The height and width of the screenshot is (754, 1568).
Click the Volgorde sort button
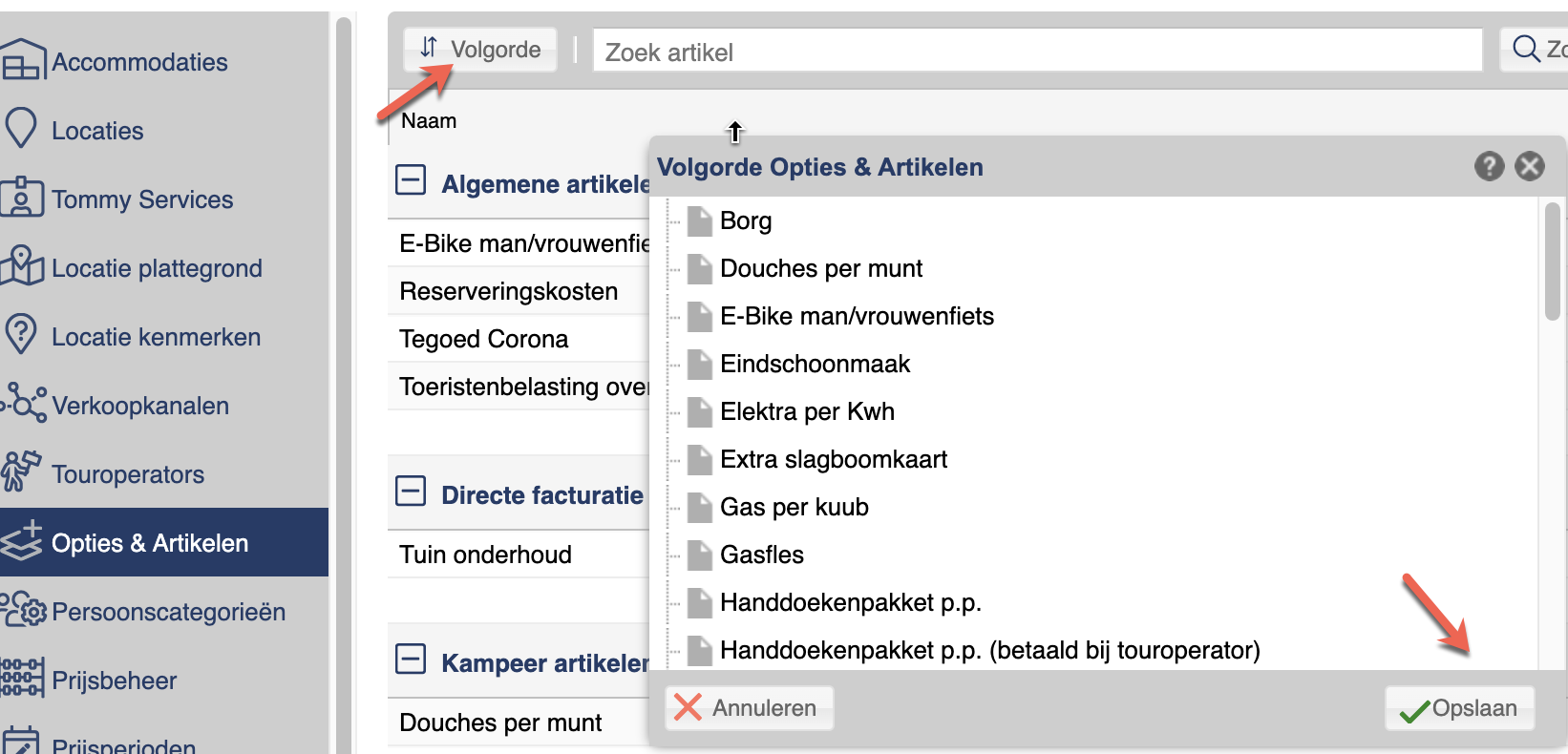point(480,49)
